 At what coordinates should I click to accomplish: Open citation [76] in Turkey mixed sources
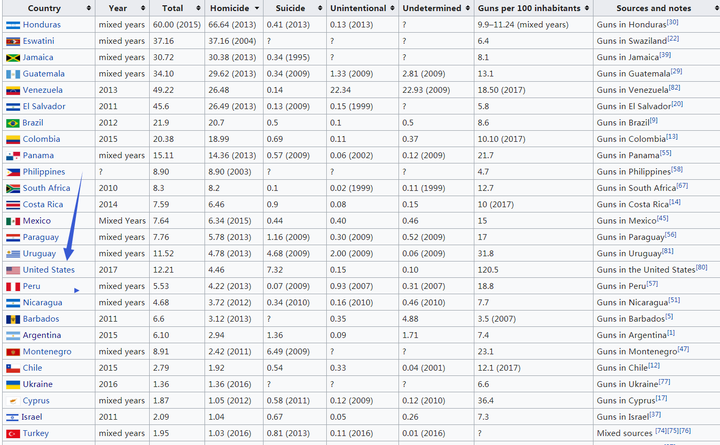(x=685, y=431)
